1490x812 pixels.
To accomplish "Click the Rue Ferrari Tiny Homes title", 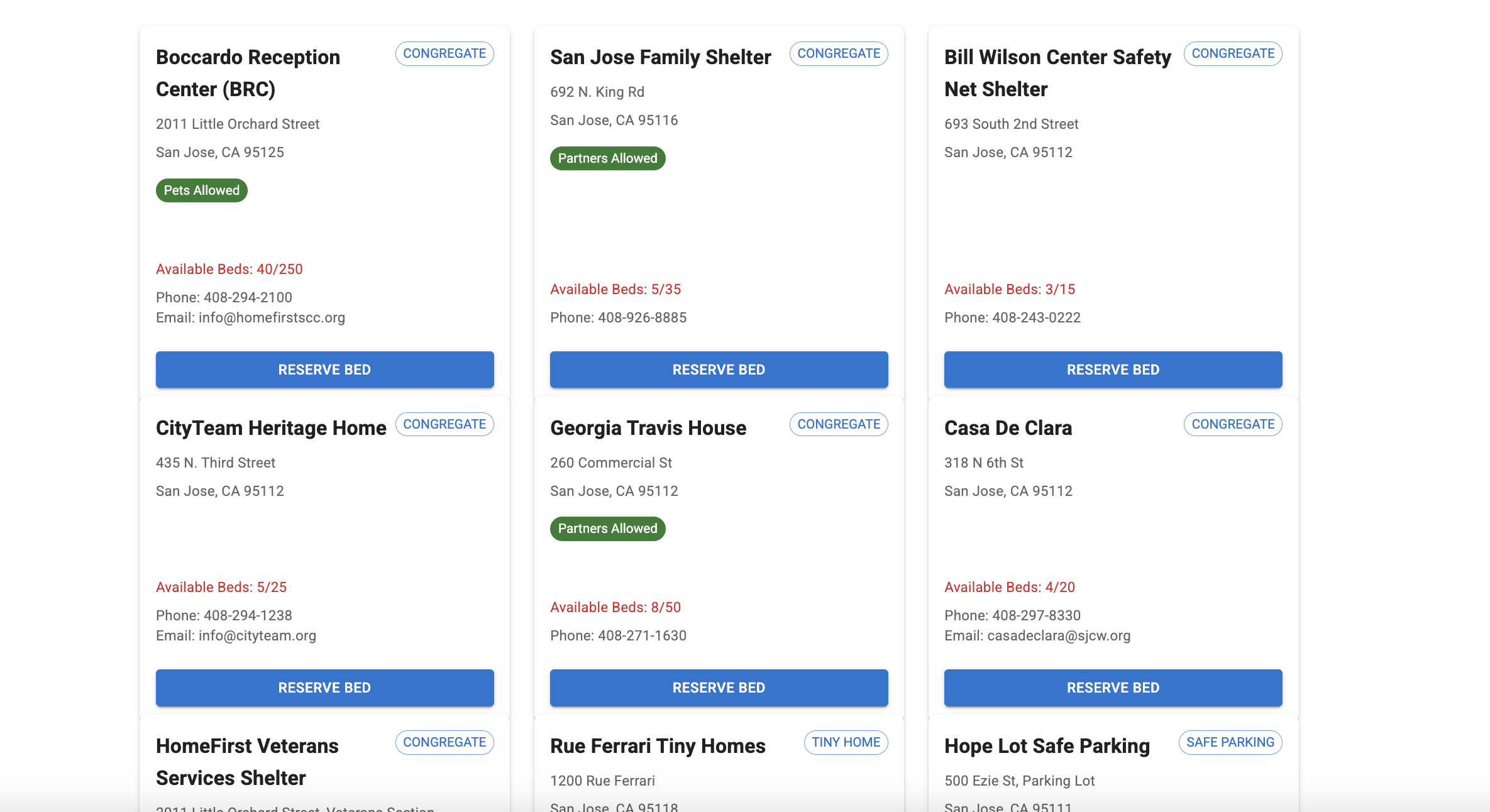I will tap(658, 746).
